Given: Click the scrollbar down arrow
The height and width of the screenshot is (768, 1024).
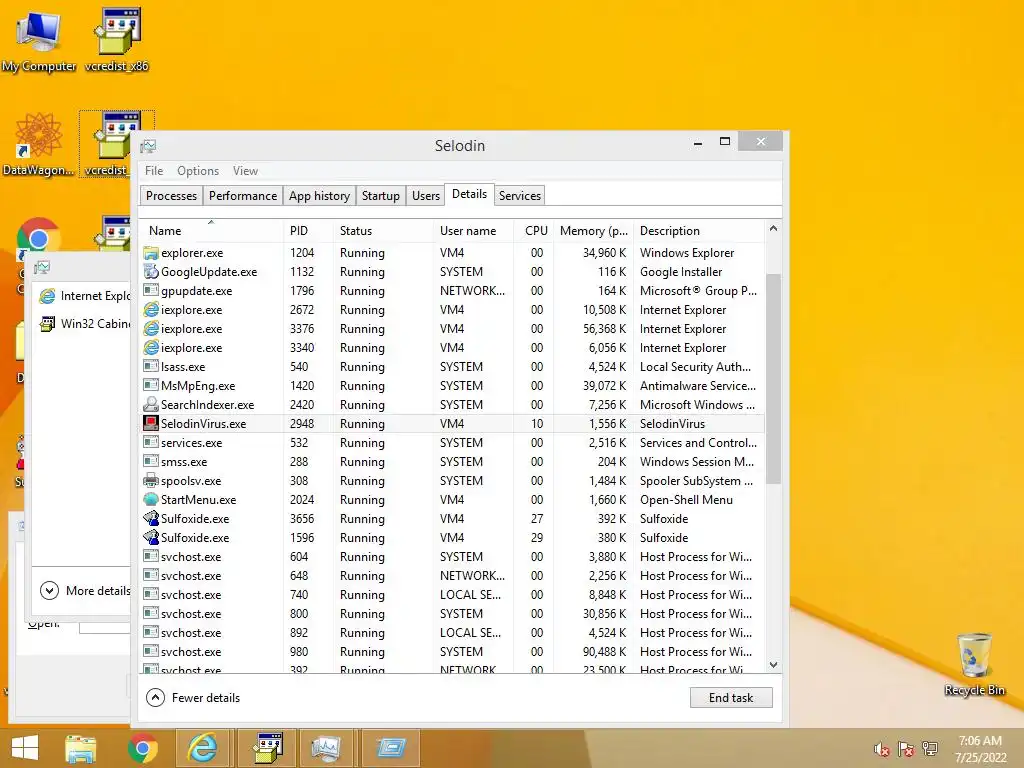Looking at the screenshot, I should click(x=773, y=665).
